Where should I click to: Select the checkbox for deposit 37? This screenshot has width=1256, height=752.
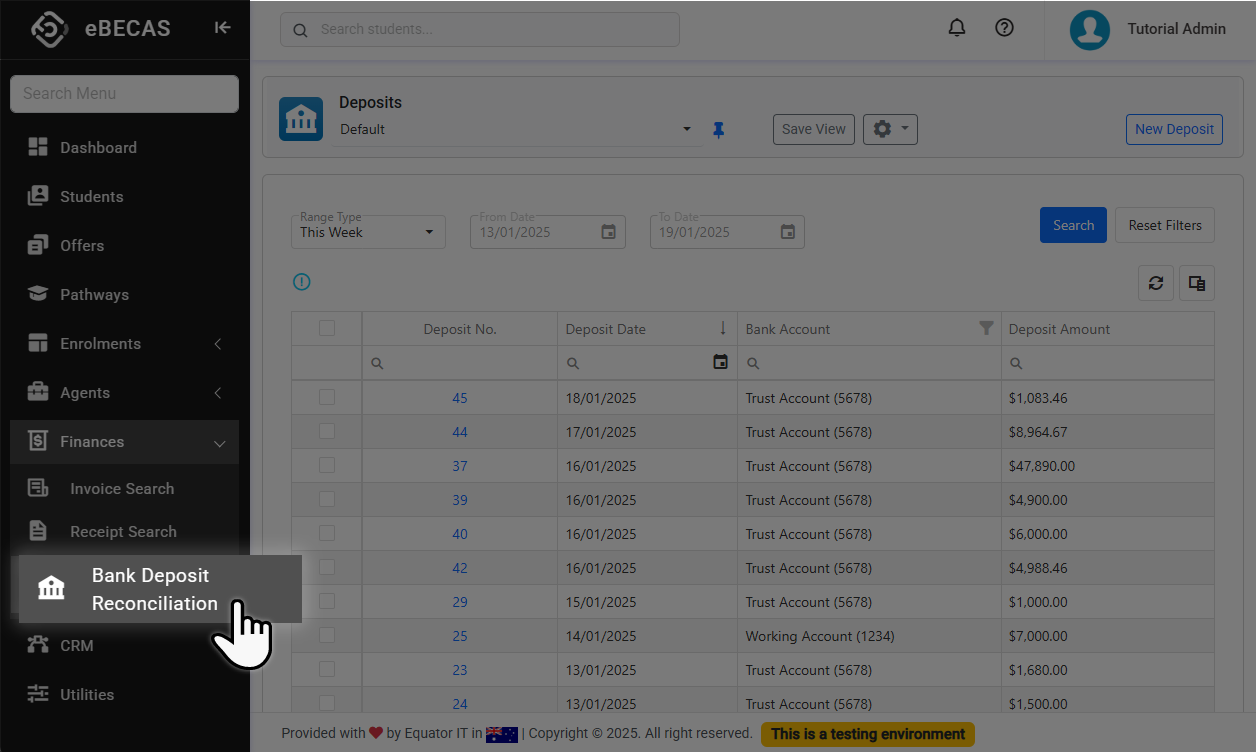click(327, 465)
